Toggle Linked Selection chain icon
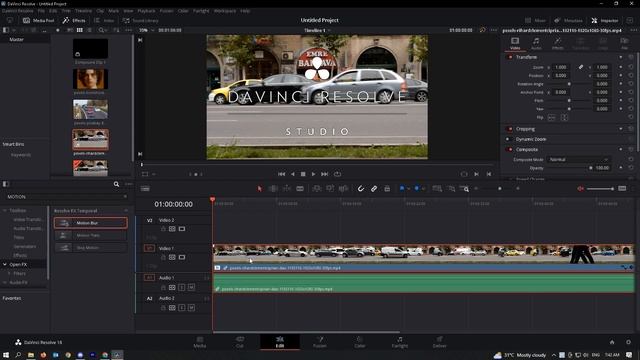The image size is (640, 360). click(x=374, y=189)
